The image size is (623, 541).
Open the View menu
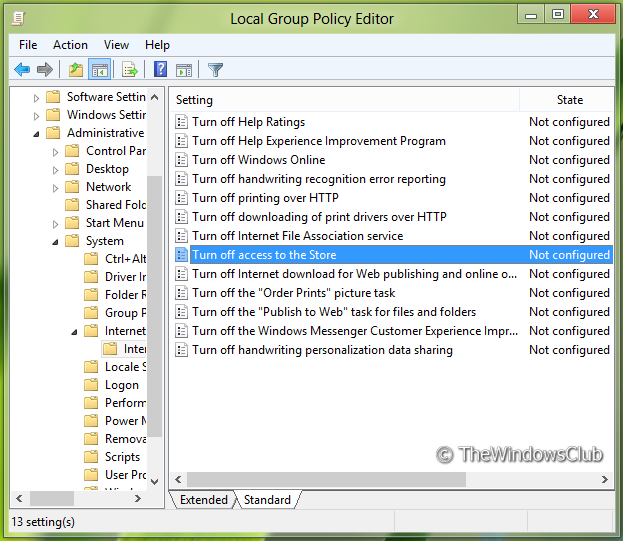(x=116, y=45)
